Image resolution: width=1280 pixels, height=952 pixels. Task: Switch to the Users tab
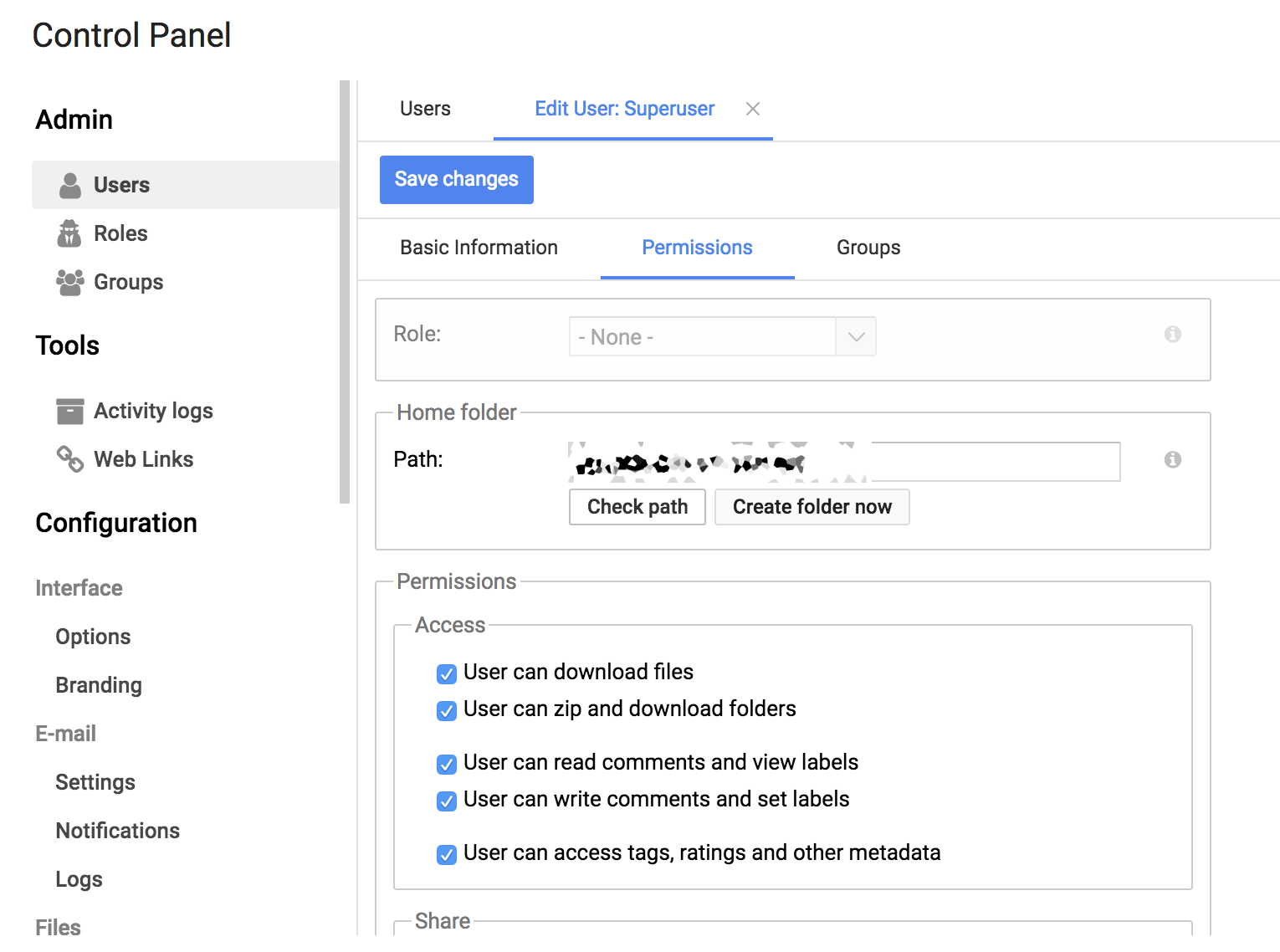click(x=425, y=109)
